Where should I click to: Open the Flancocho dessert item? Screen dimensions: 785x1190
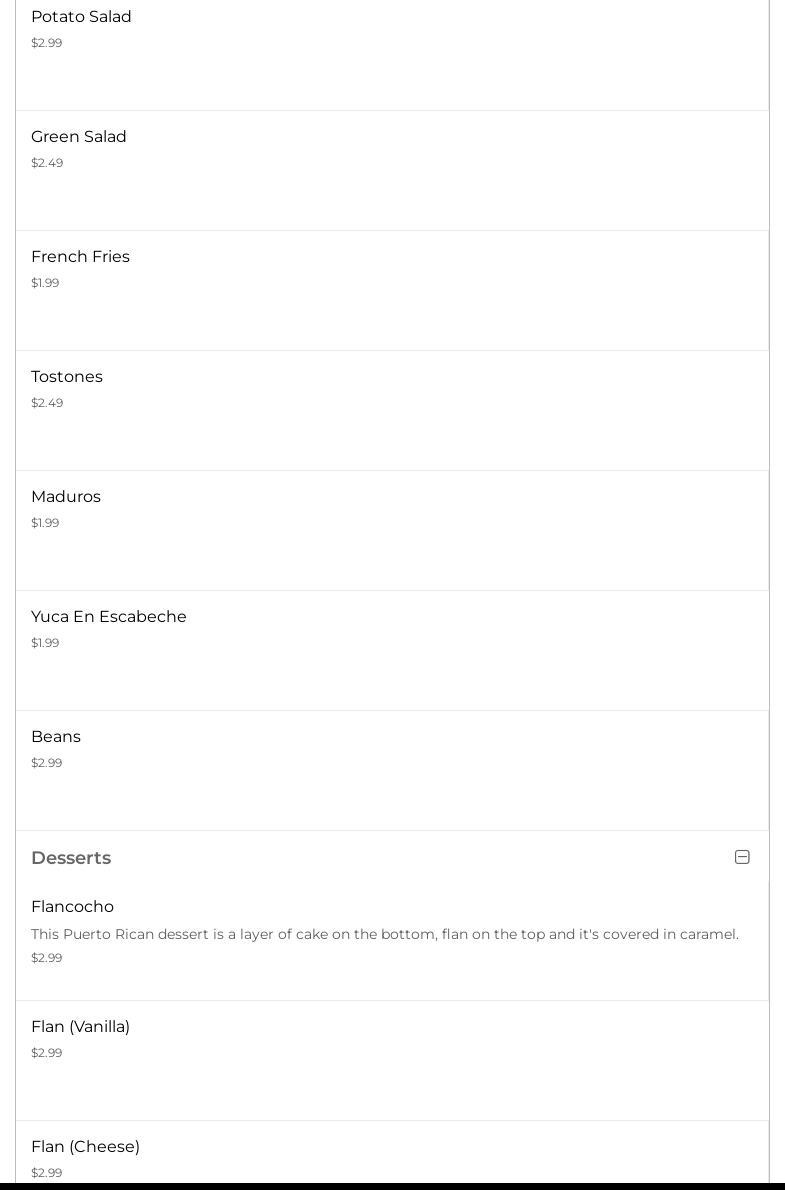(x=72, y=907)
